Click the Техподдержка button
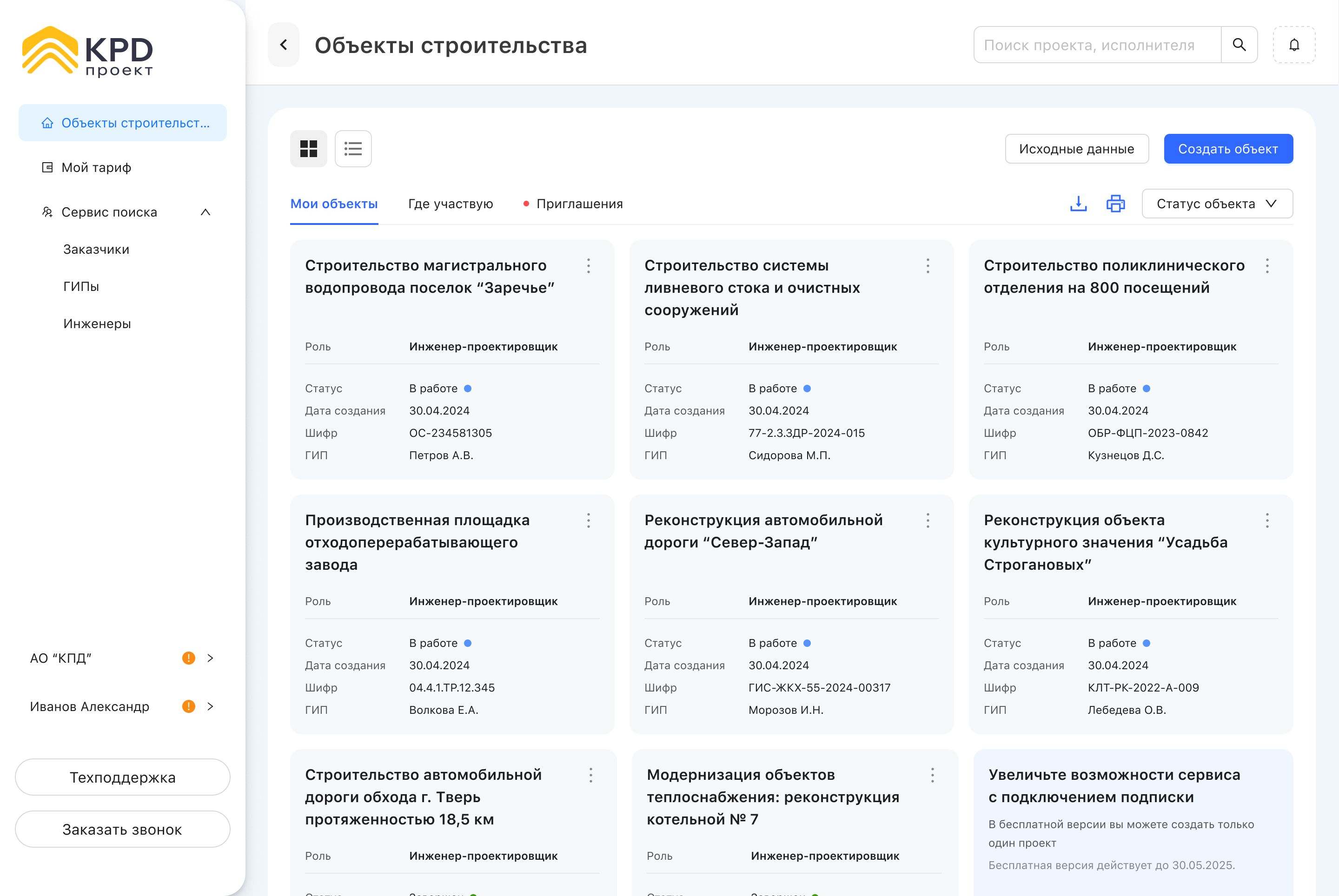 [123, 777]
